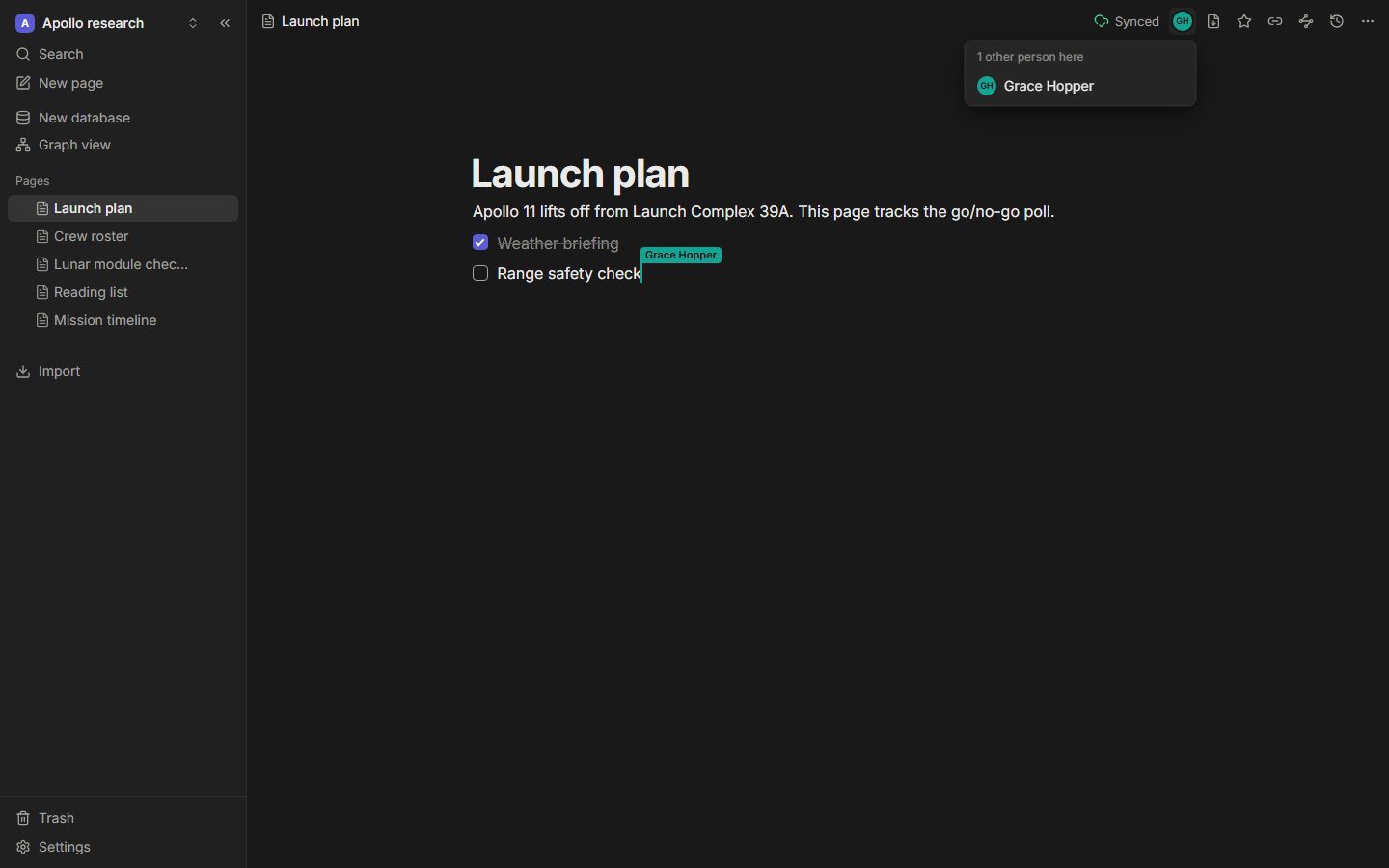The width and height of the screenshot is (1389, 868).
Task: Check the Range safety check checkbox
Action: pyautogui.click(x=480, y=273)
